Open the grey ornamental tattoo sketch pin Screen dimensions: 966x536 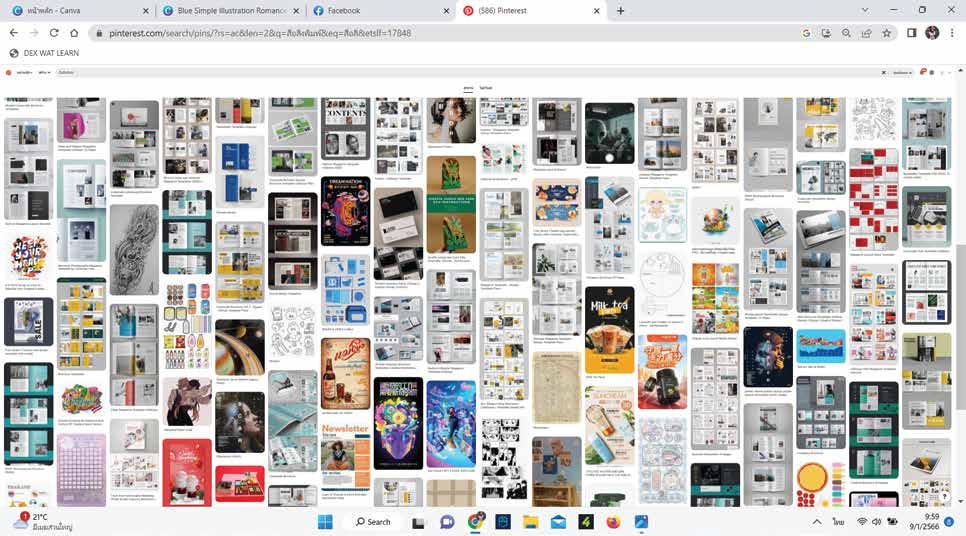[x=134, y=249]
